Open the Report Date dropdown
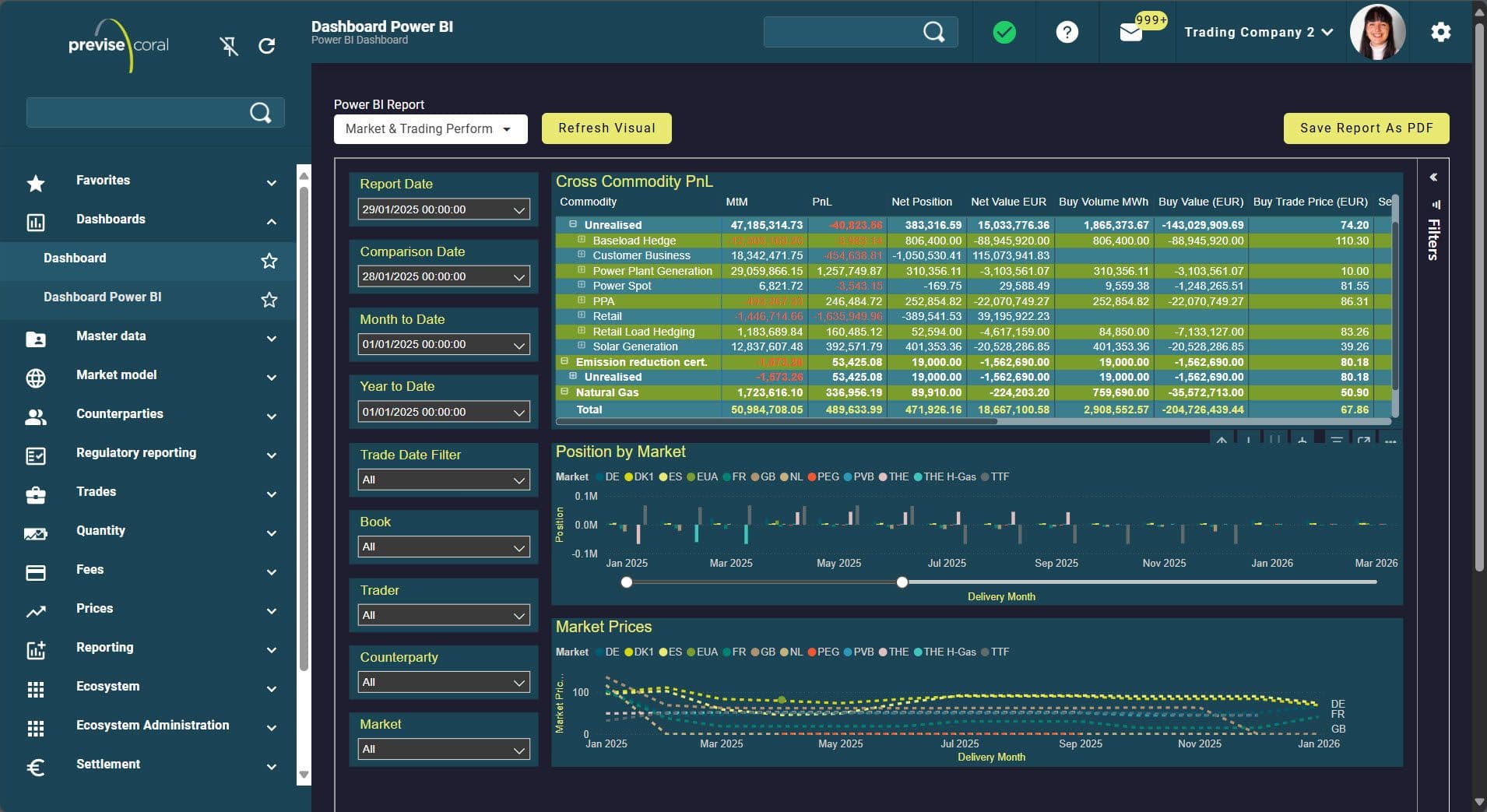The image size is (1487, 812). [443, 209]
